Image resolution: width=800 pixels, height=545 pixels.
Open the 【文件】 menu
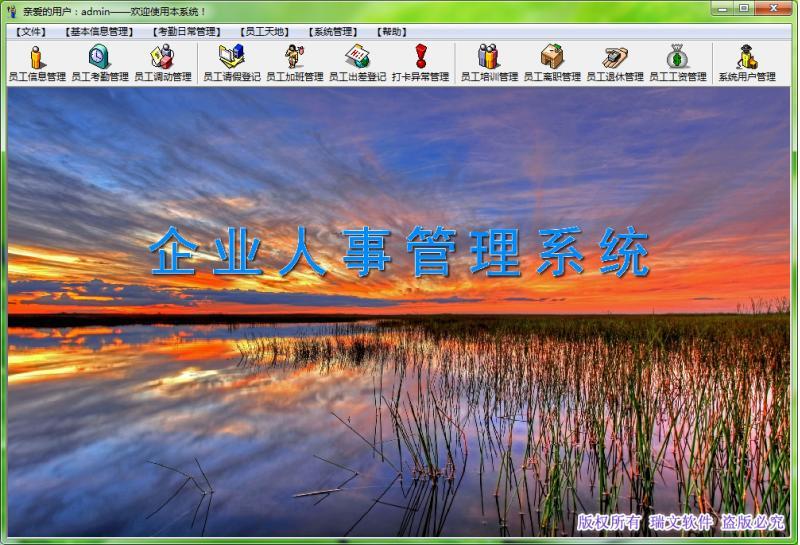31,32
